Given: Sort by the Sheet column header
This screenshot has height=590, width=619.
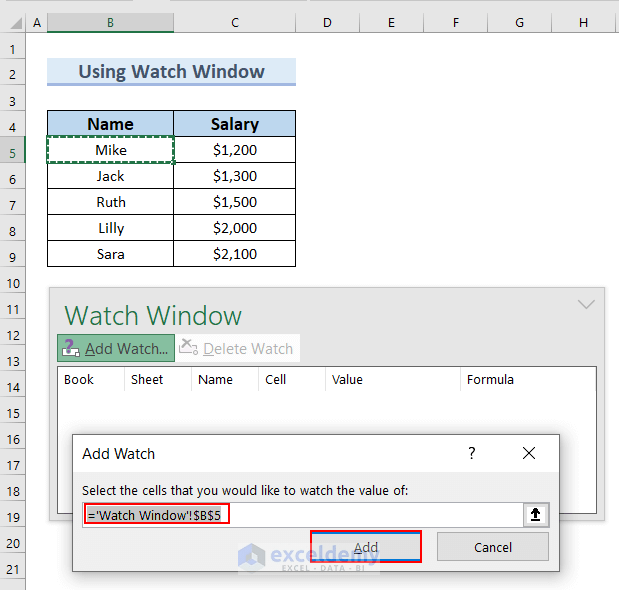Looking at the screenshot, I should tap(158, 380).
